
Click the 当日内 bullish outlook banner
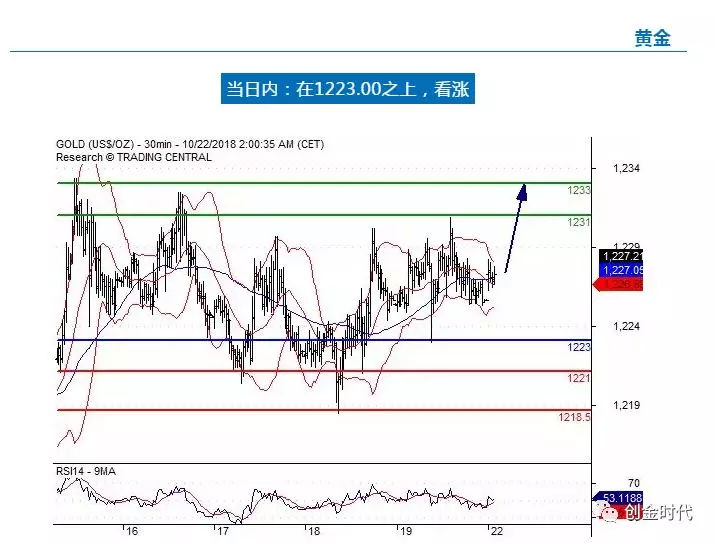click(347, 89)
